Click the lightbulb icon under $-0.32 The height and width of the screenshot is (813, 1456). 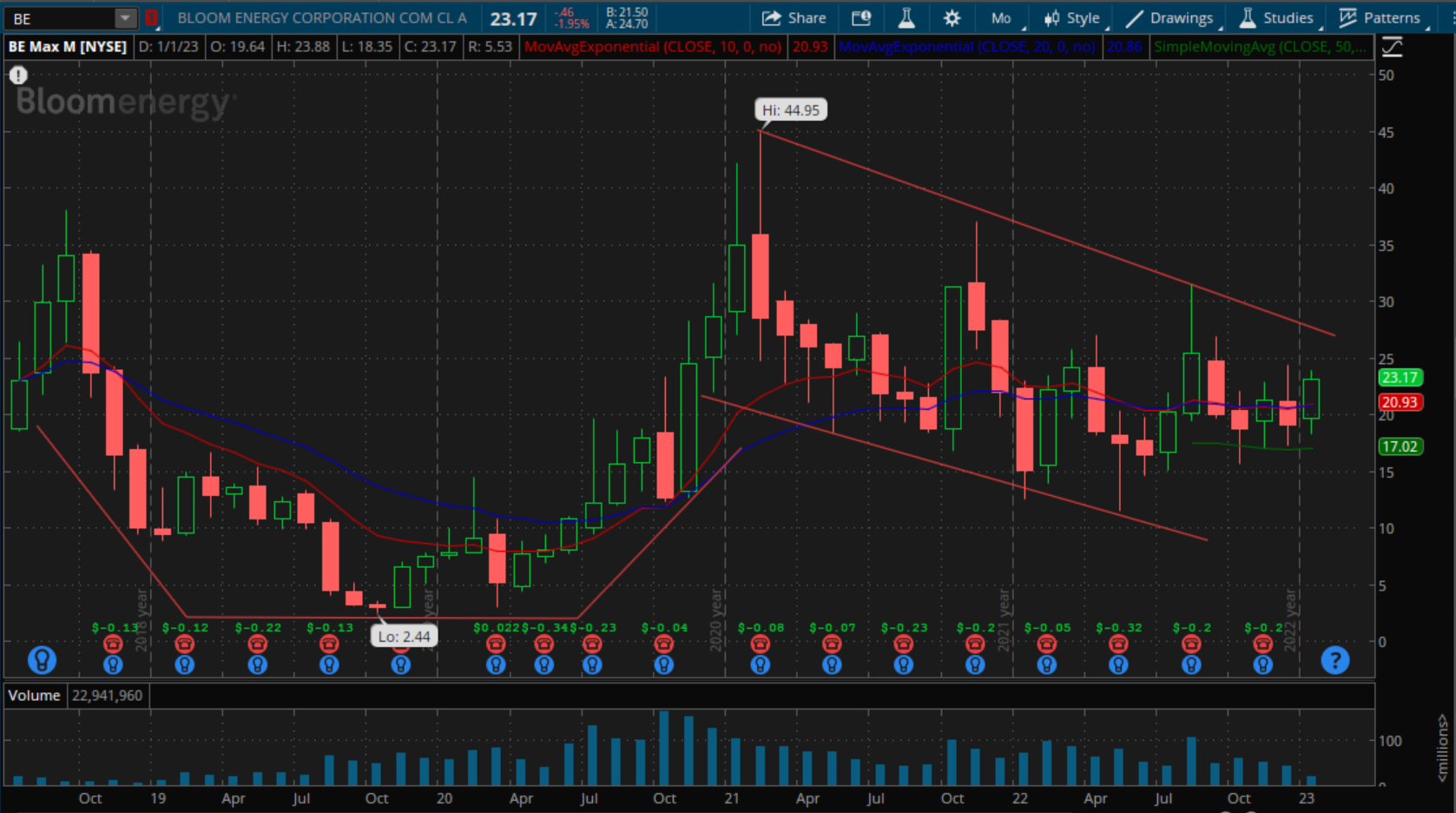pos(1118,664)
